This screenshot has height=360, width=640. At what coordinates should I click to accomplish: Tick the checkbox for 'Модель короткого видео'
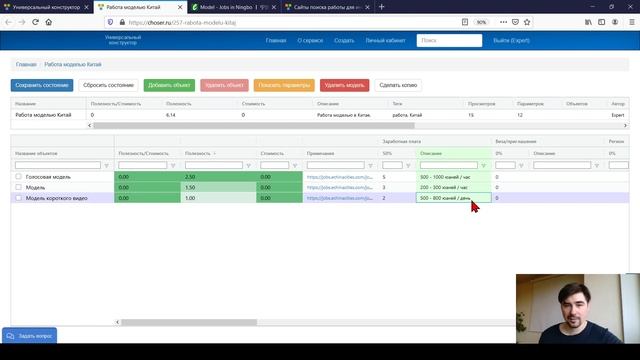pos(18,198)
